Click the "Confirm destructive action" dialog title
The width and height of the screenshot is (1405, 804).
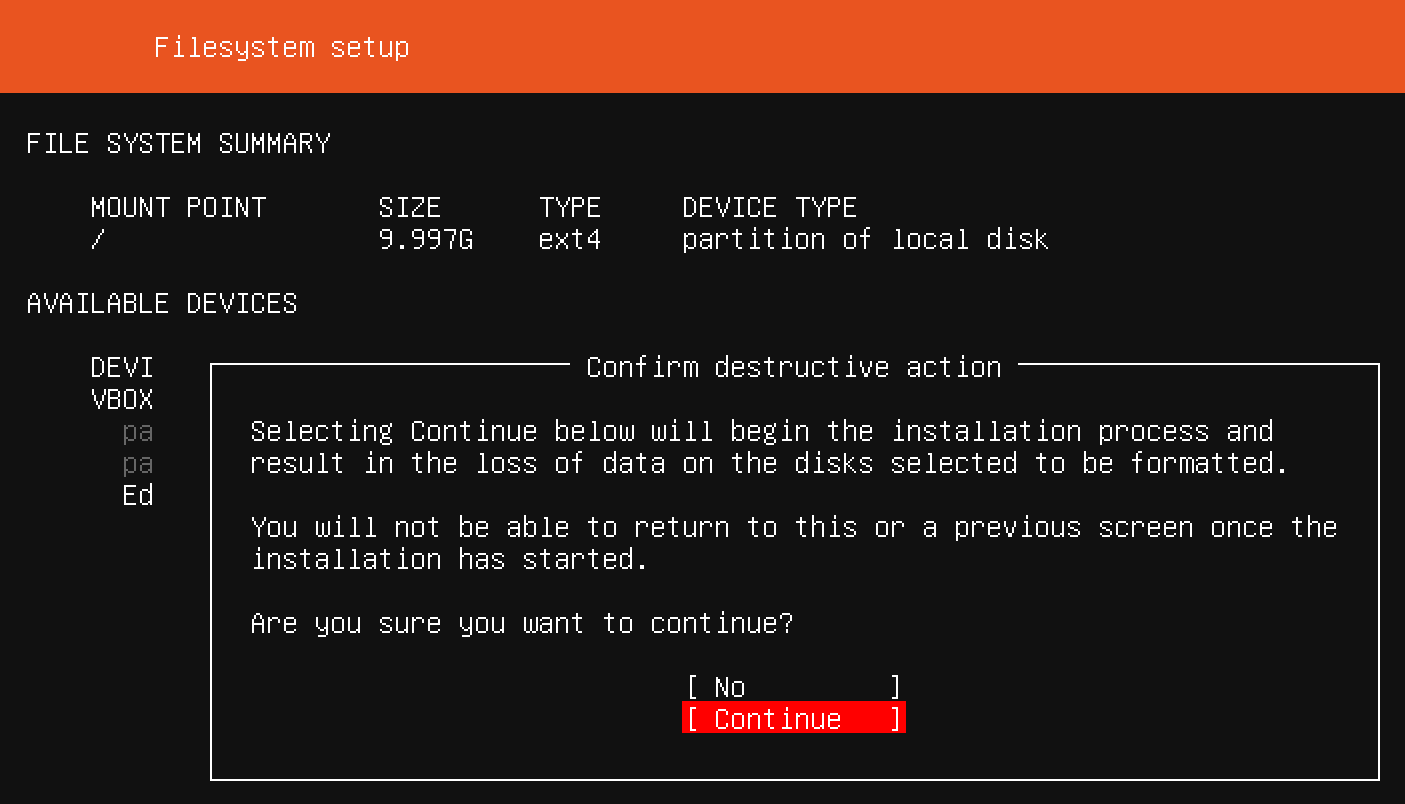point(793,367)
